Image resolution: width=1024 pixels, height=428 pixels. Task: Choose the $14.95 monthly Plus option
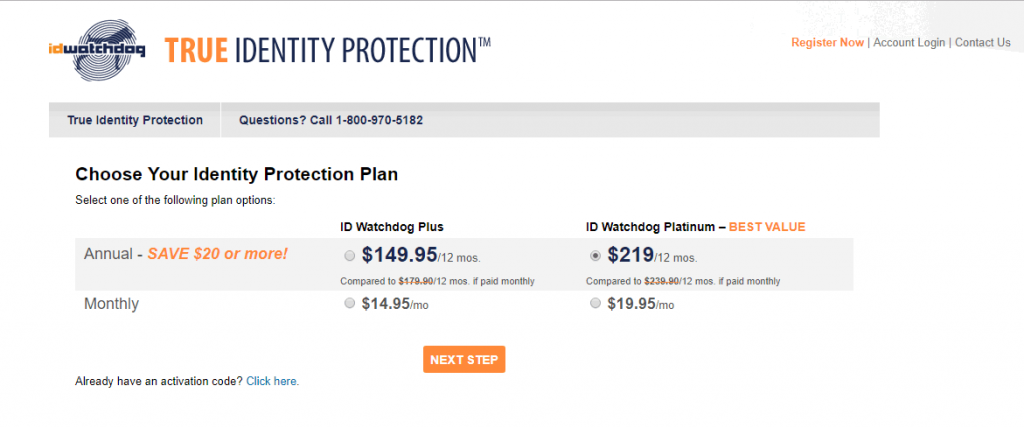tap(349, 303)
